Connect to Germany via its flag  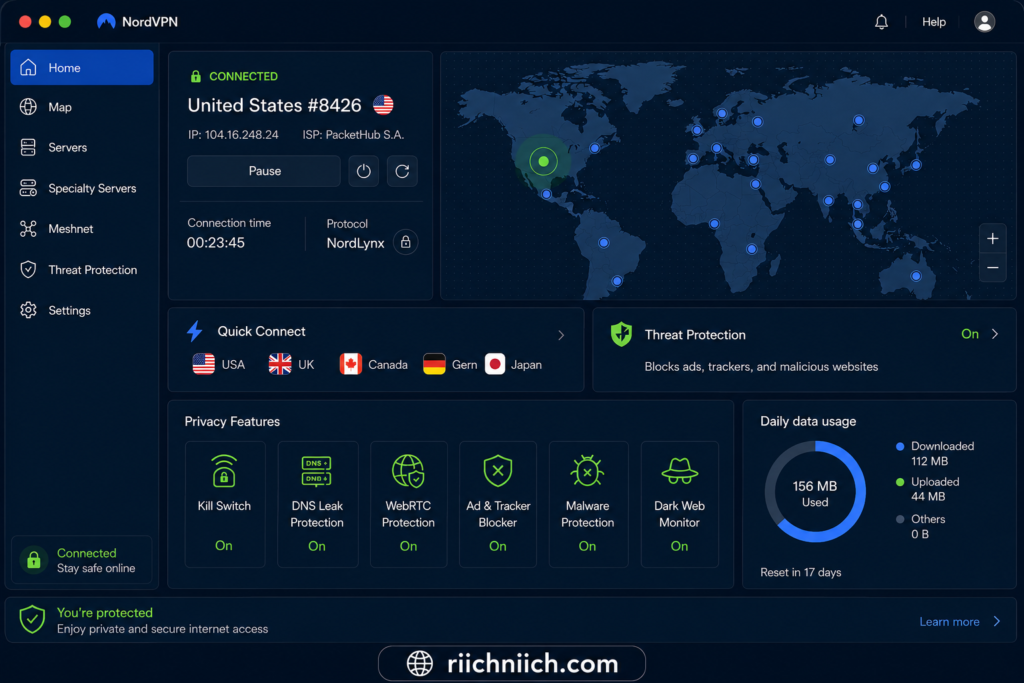[x=434, y=364]
